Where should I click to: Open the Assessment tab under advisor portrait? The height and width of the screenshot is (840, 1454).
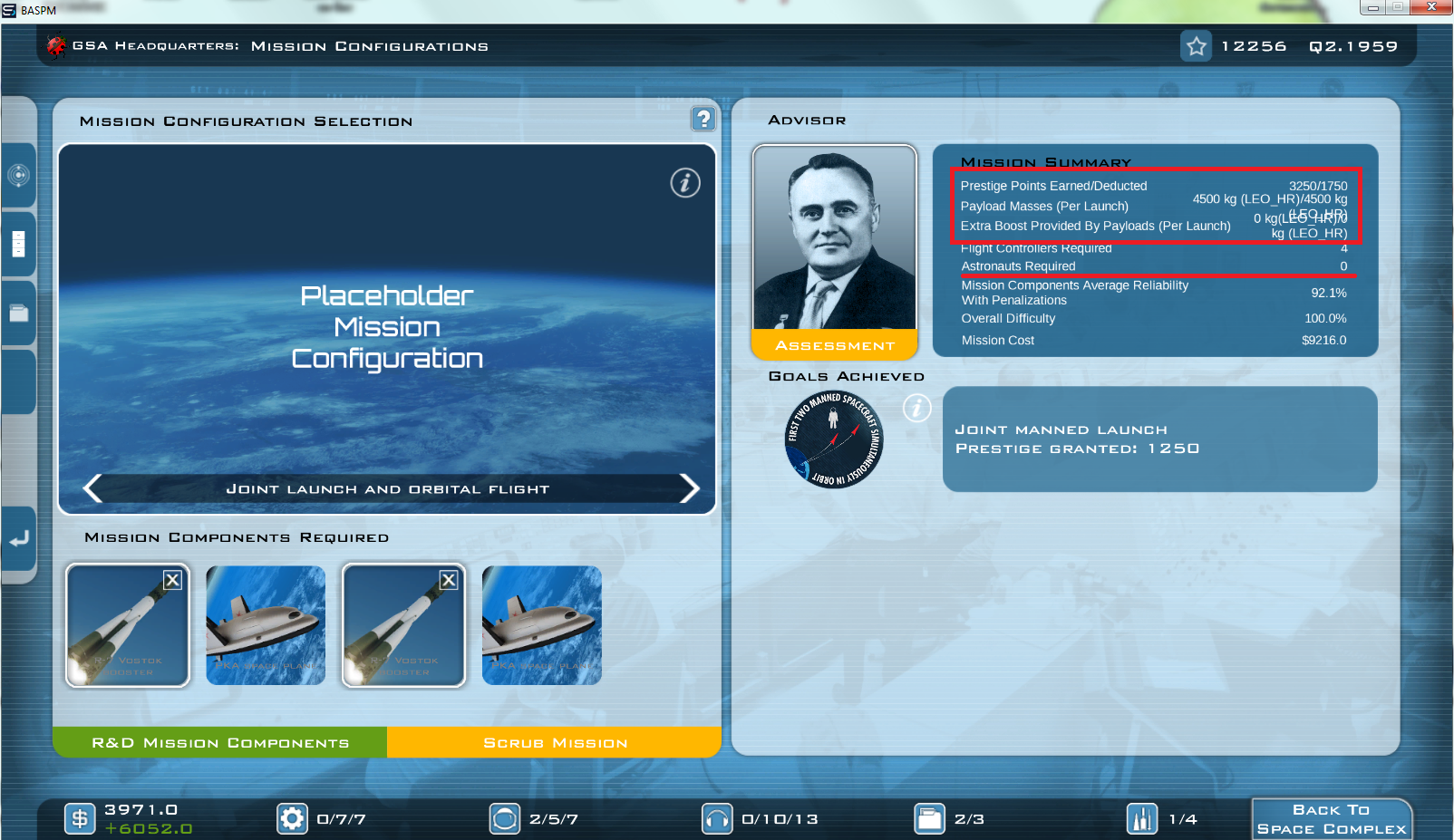click(834, 345)
